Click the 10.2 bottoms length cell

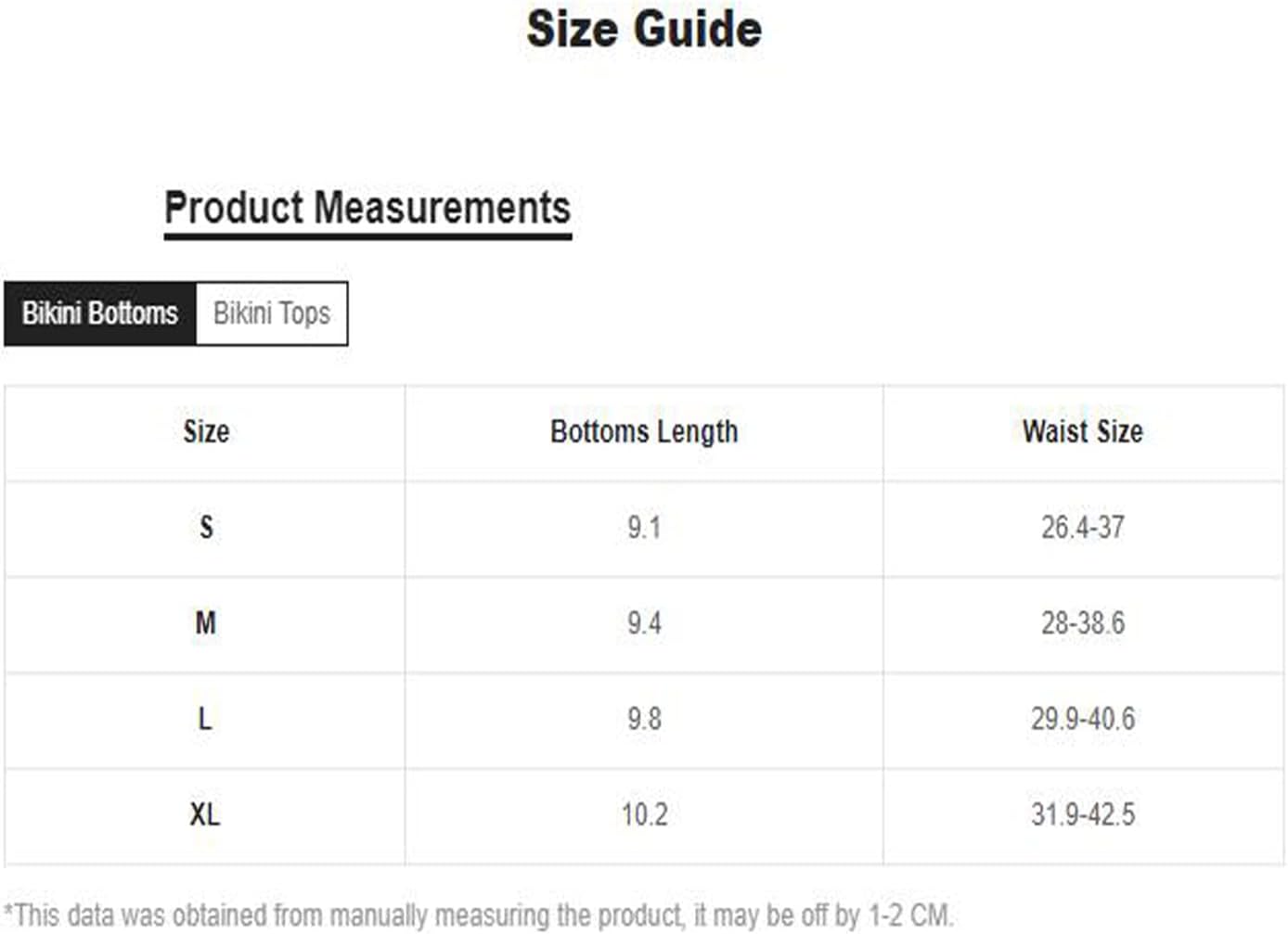(644, 815)
